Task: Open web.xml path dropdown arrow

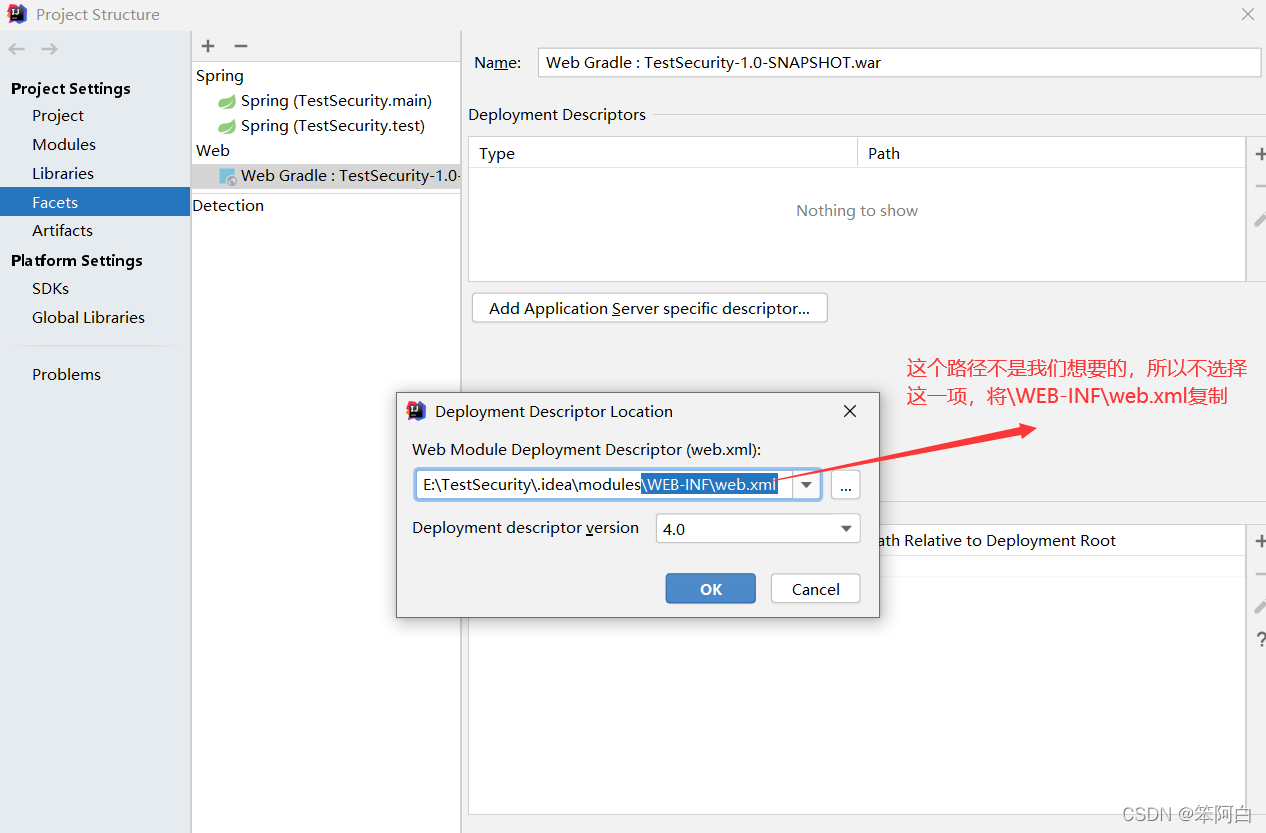Action: point(806,485)
